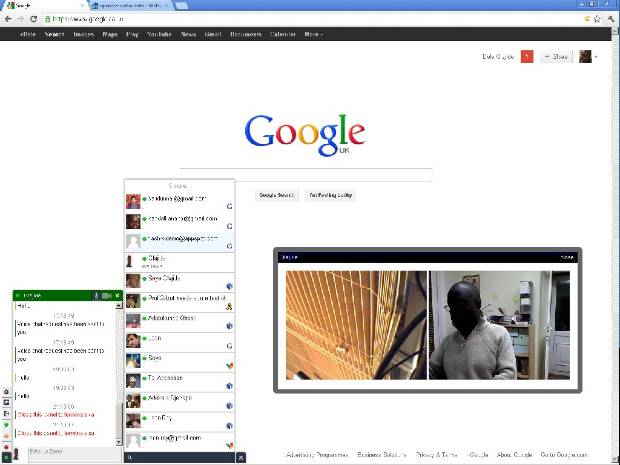Bookmark this page with the star icon
The width and height of the screenshot is (620, 465).
coord(597,19)
